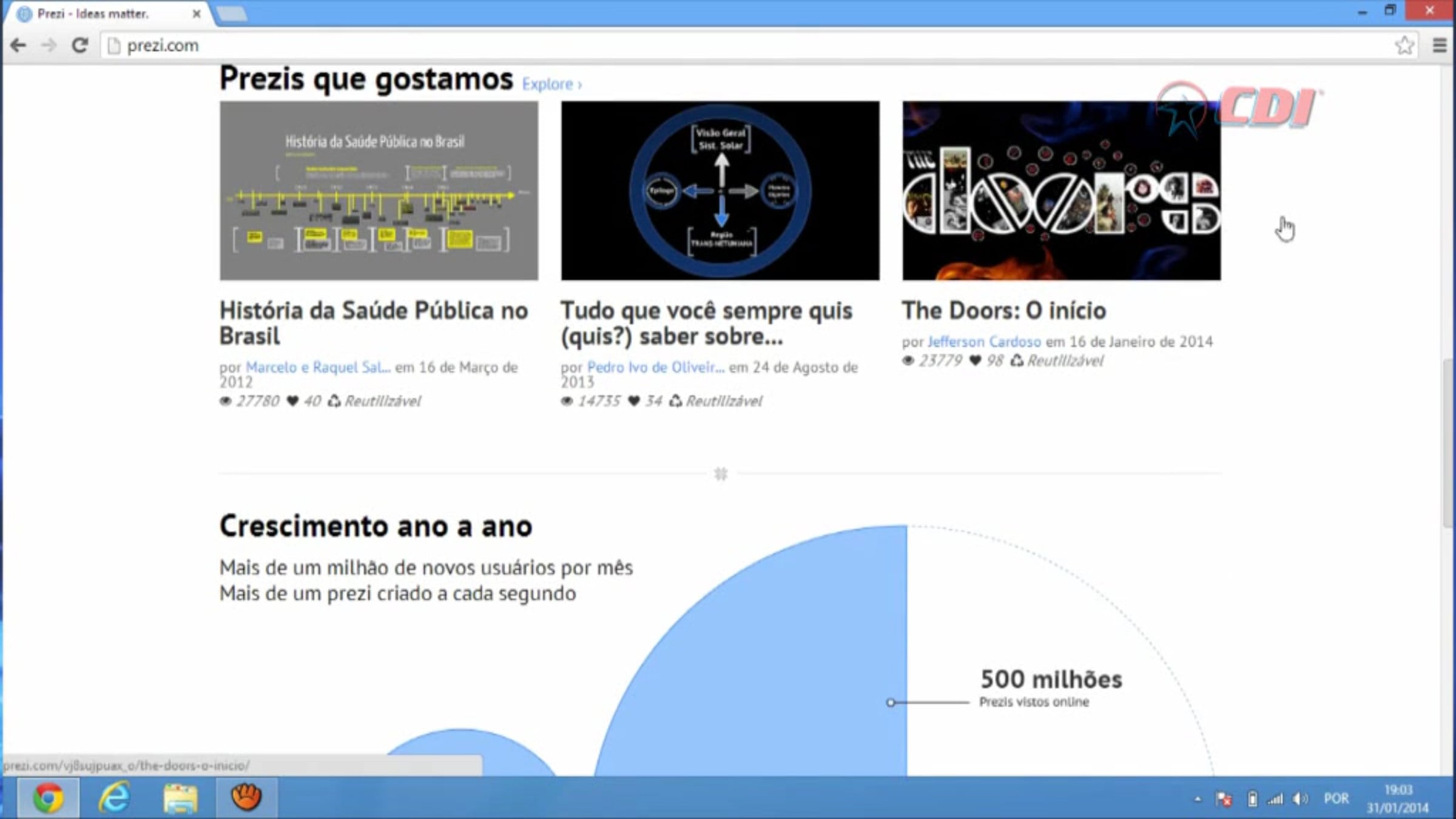The image size is (1456, 819).
Task: Open Internet Explorer from taskbar
Action: (115, 797)
